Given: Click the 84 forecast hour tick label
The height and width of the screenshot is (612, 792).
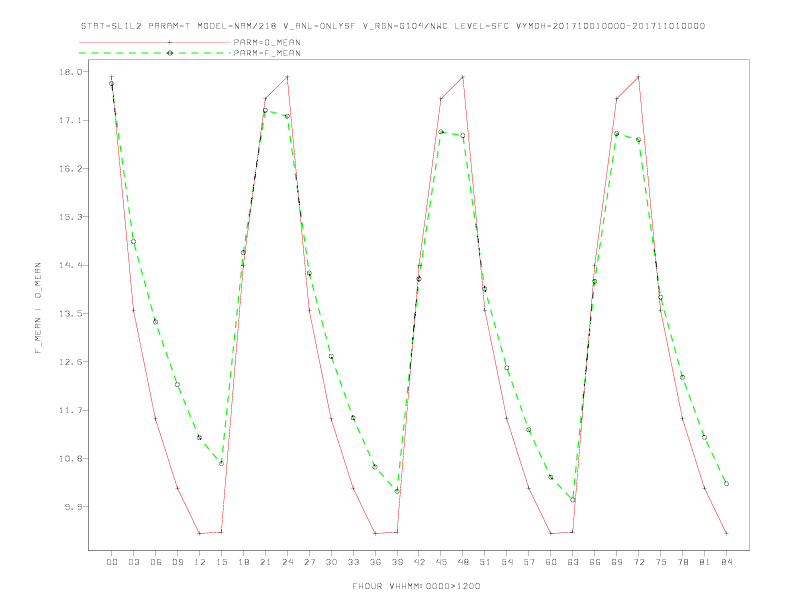Looking at the screenshot, I should click(726, 562).
